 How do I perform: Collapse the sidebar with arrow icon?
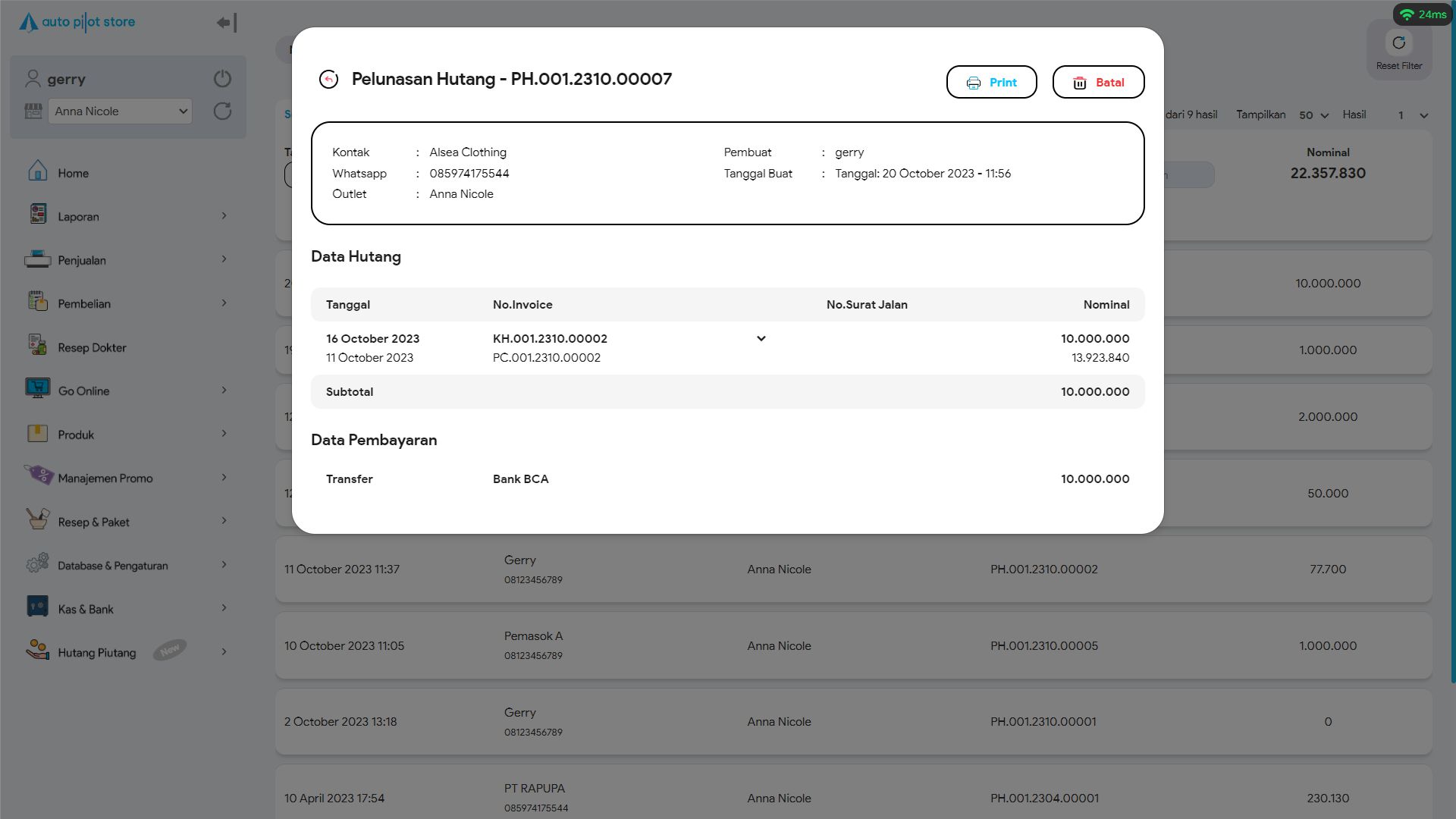coord(227,23)
